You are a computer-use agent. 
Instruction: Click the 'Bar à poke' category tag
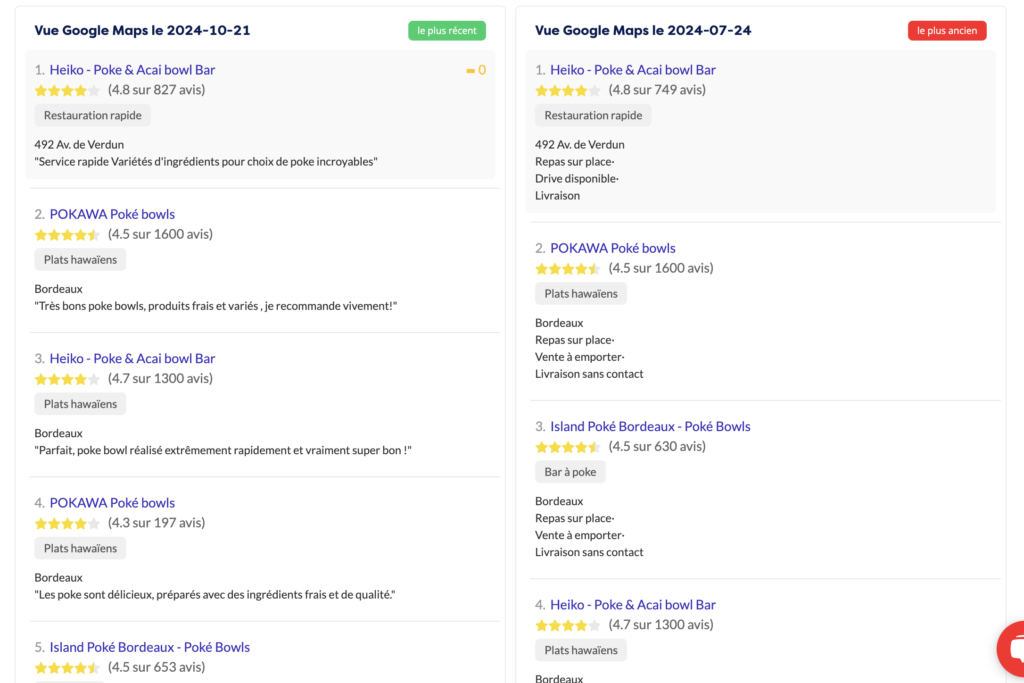570,472
